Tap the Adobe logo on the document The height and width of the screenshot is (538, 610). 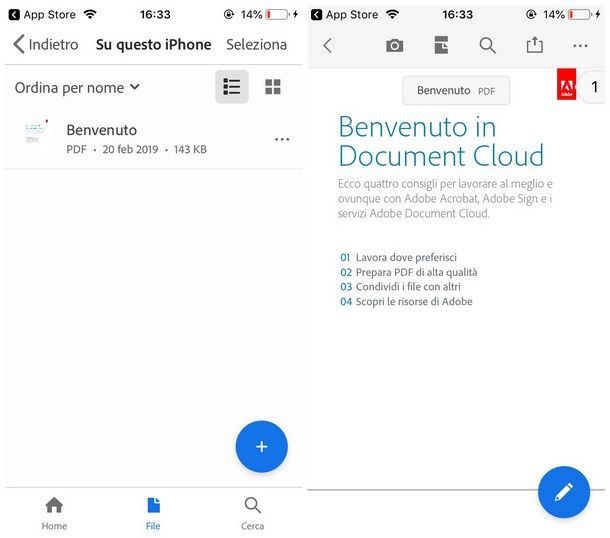point(566,84)
